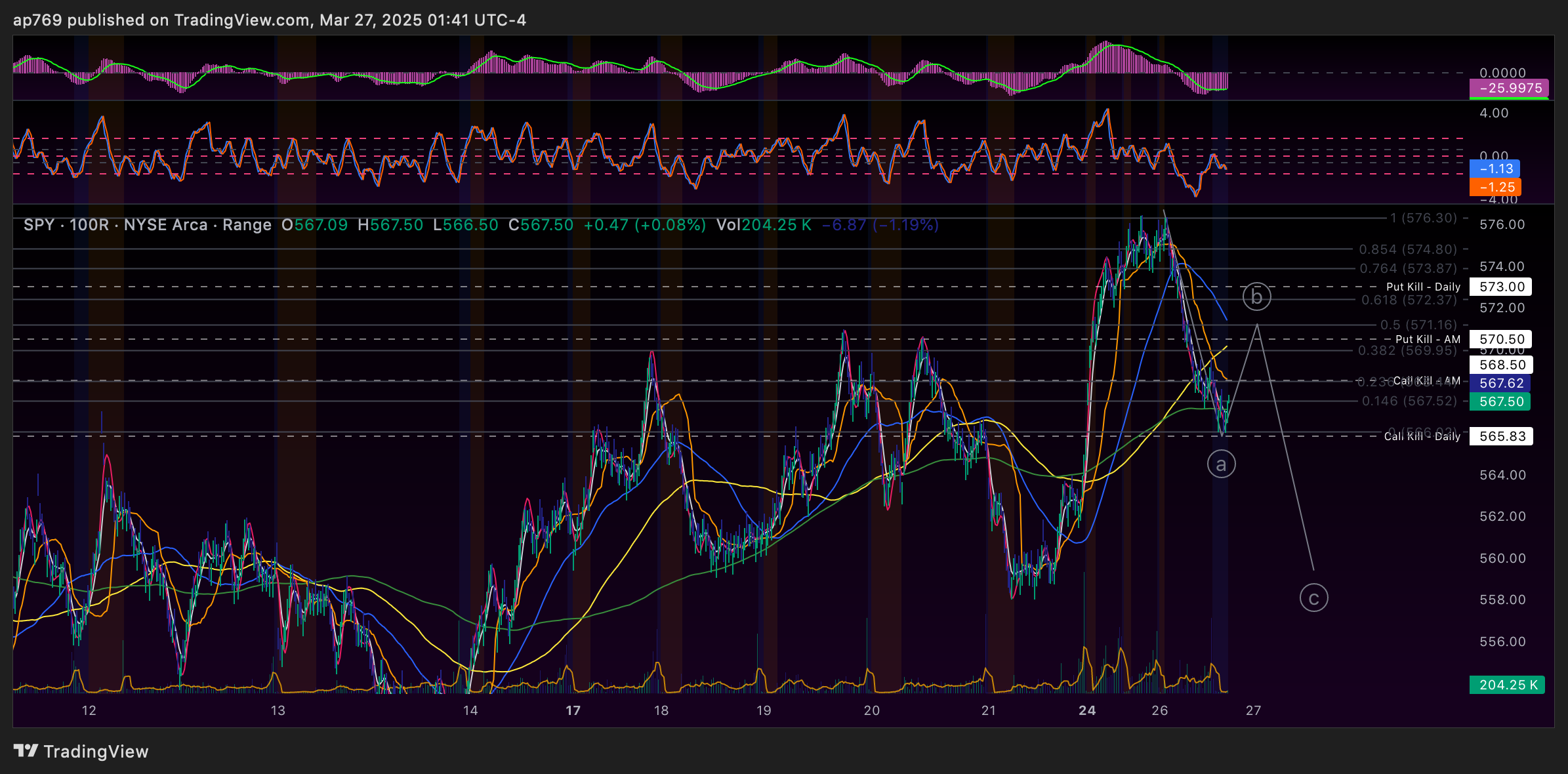The width and height of the screenshot is (1568, 774).
Task: Click the dark blue 567.62 price tag
Action: 1500,383
